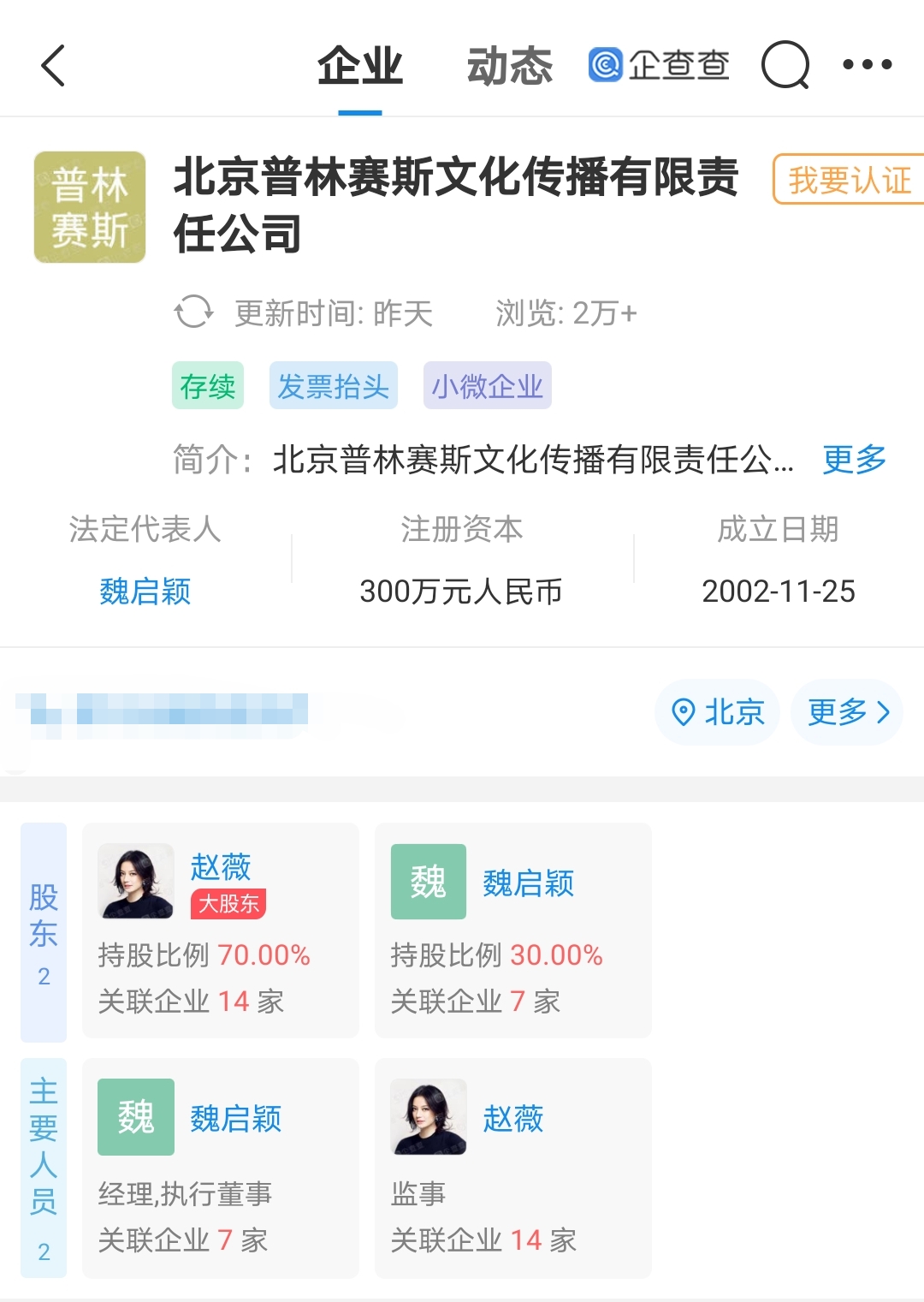Tap the 小微企业 tag
This screenshot has width=924, height=1302.
point(487,386)
